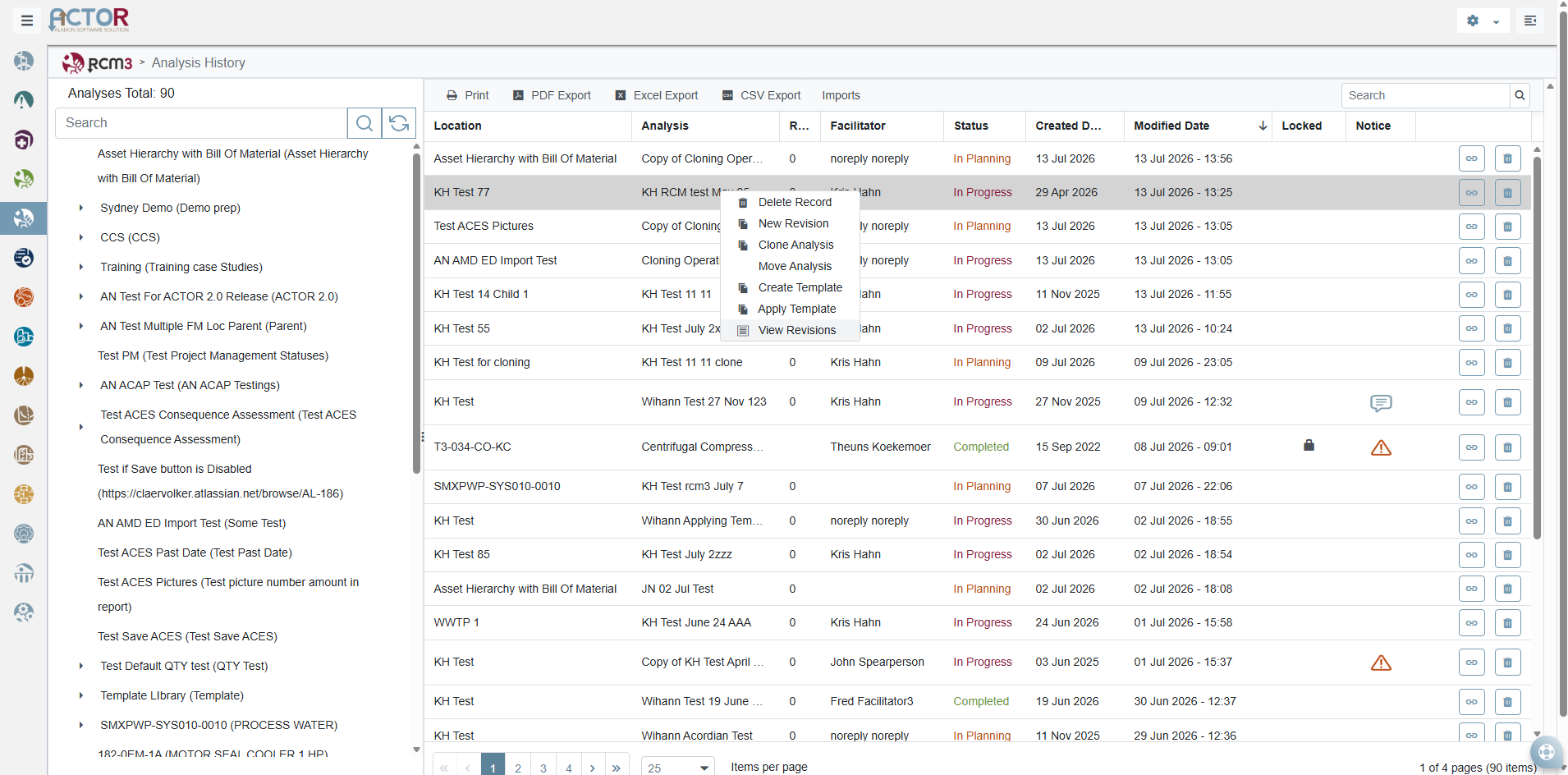Click the magnifier icon in hierarchy search
Screen dimensions: 1568x775
tap(364, 123)
